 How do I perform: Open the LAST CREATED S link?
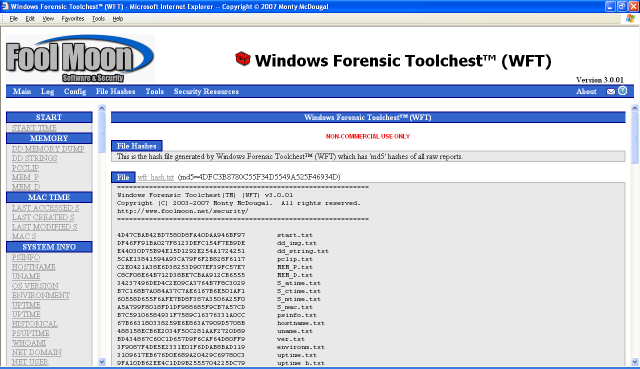pyautogui.click(x=43, y=217)
